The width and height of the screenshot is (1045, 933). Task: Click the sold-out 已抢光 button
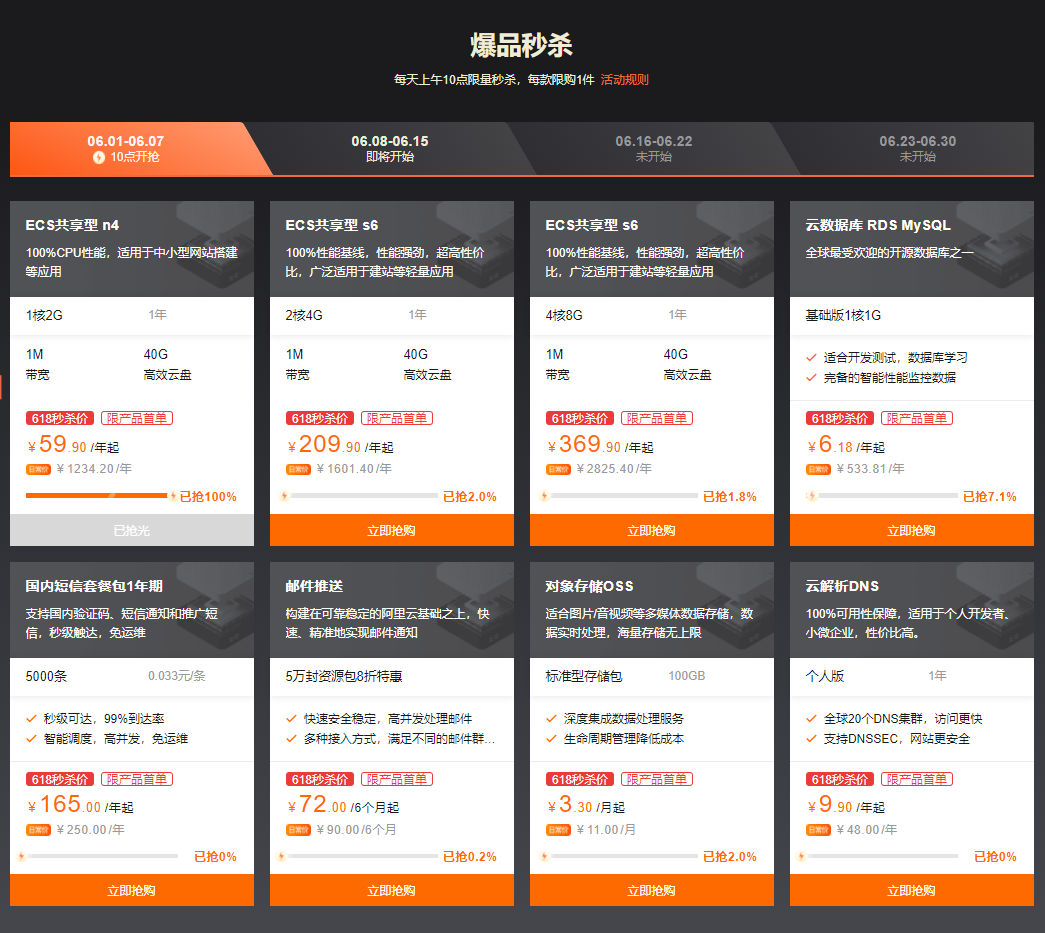[132, 530]
